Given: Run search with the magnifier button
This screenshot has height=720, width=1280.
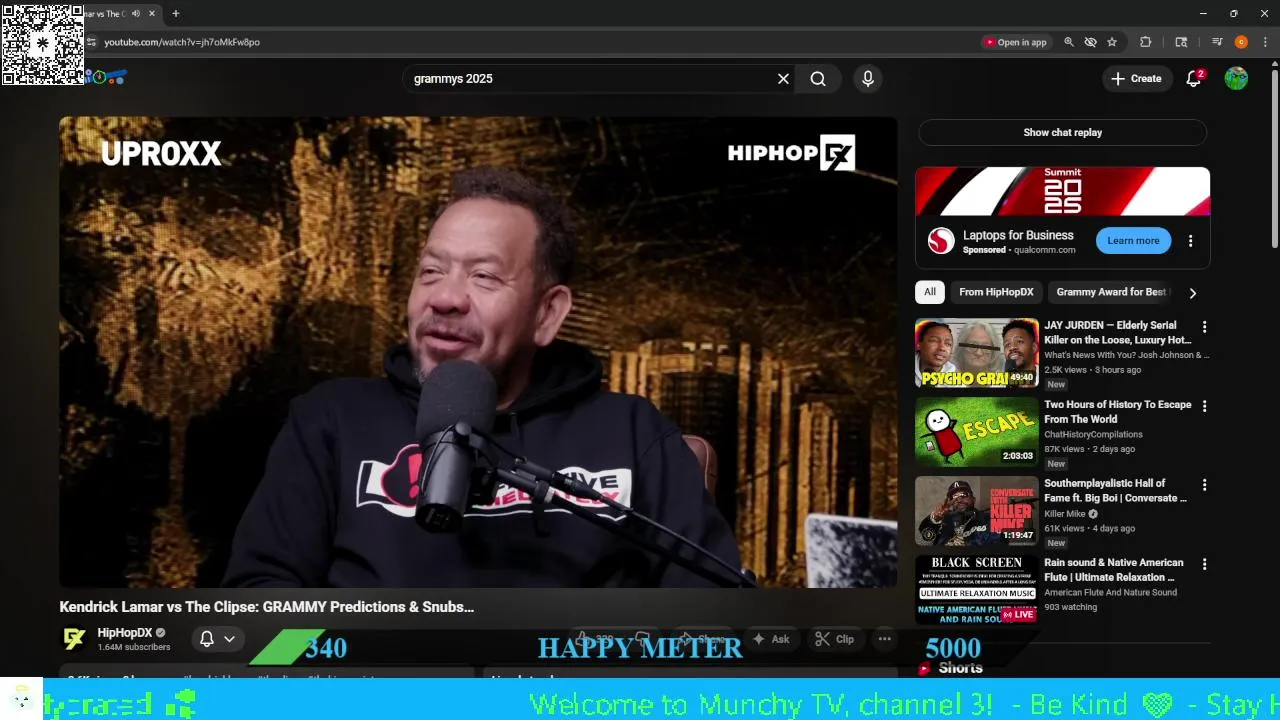Looking at the screenshot, I should pos(818,79).
